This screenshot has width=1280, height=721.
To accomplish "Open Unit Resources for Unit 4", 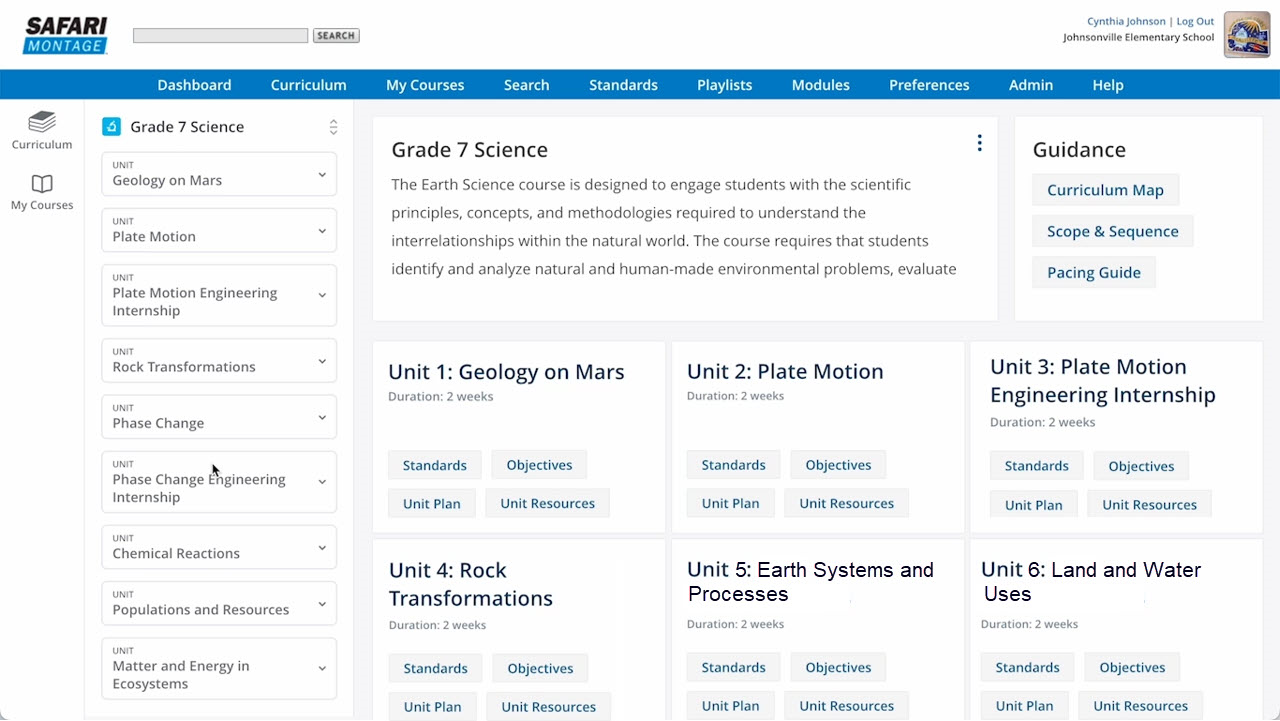I will [x=548, y=706].
